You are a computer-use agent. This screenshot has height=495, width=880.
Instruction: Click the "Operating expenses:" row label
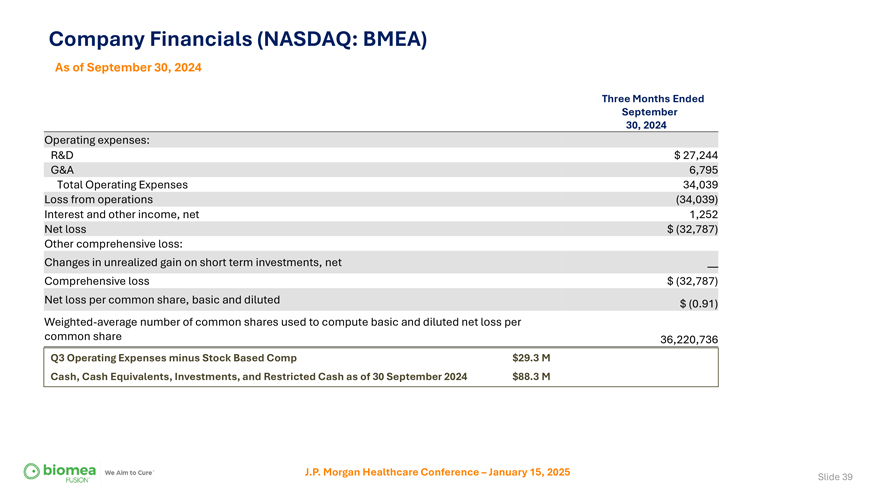point(97,140)
